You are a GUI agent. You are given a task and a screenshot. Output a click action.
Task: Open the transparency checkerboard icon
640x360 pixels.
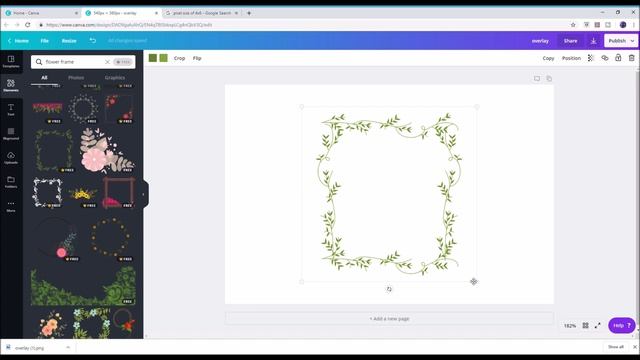(x=591, y=58)
